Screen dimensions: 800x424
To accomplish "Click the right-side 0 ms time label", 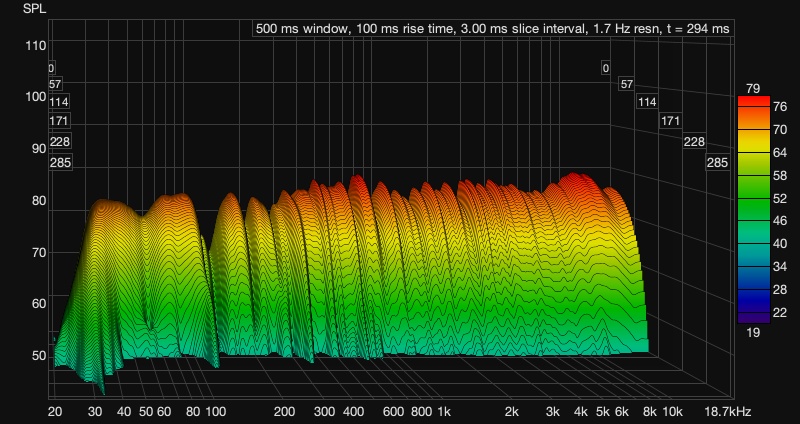I will 605,68.
